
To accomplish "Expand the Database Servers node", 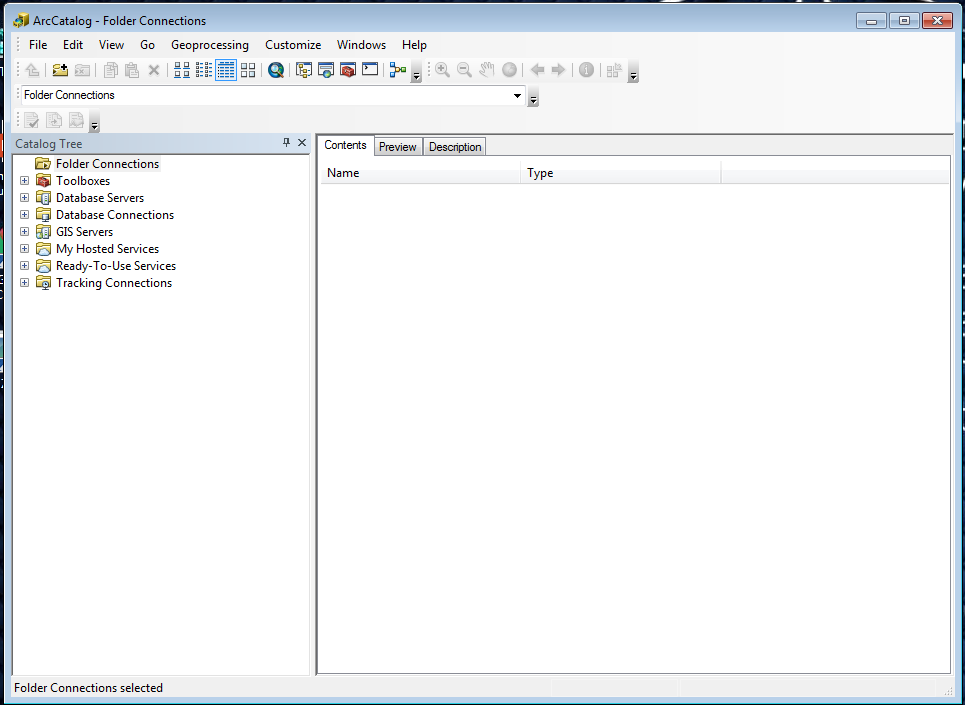I will [x=25, y=197].
